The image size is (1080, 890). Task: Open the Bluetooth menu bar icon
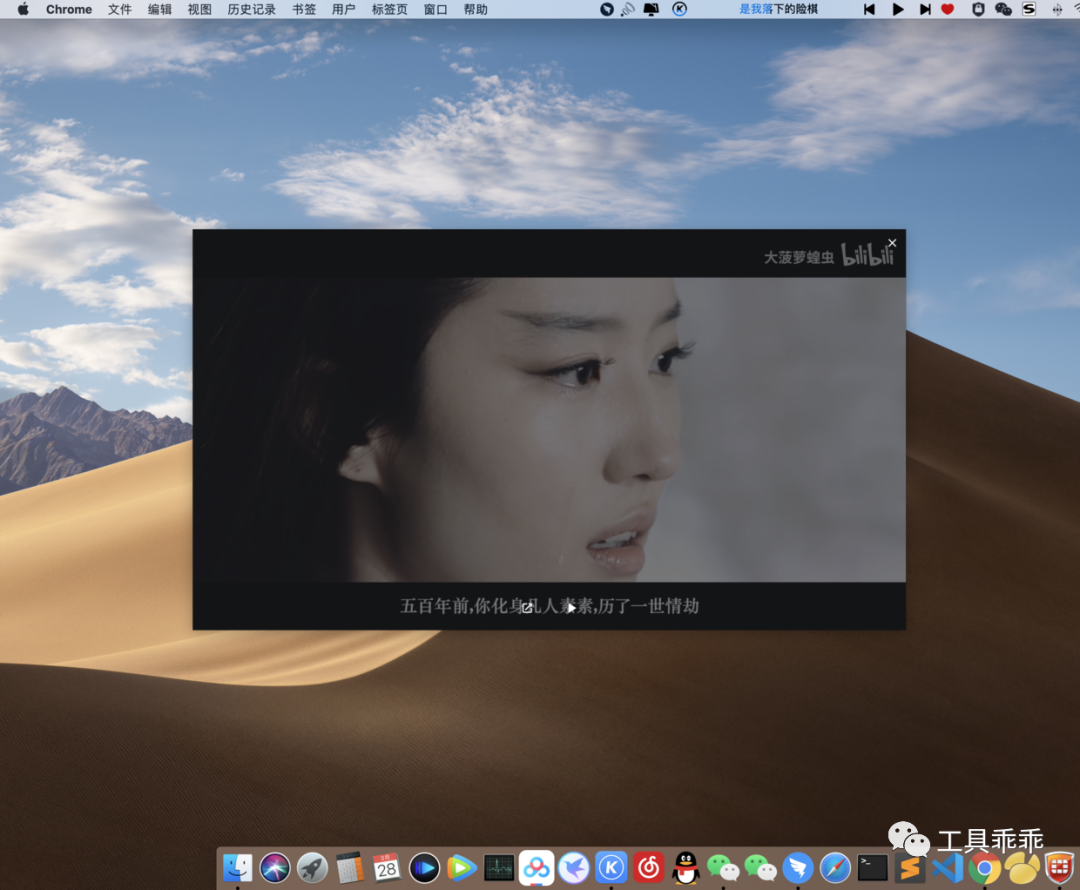click(1057, 9)
